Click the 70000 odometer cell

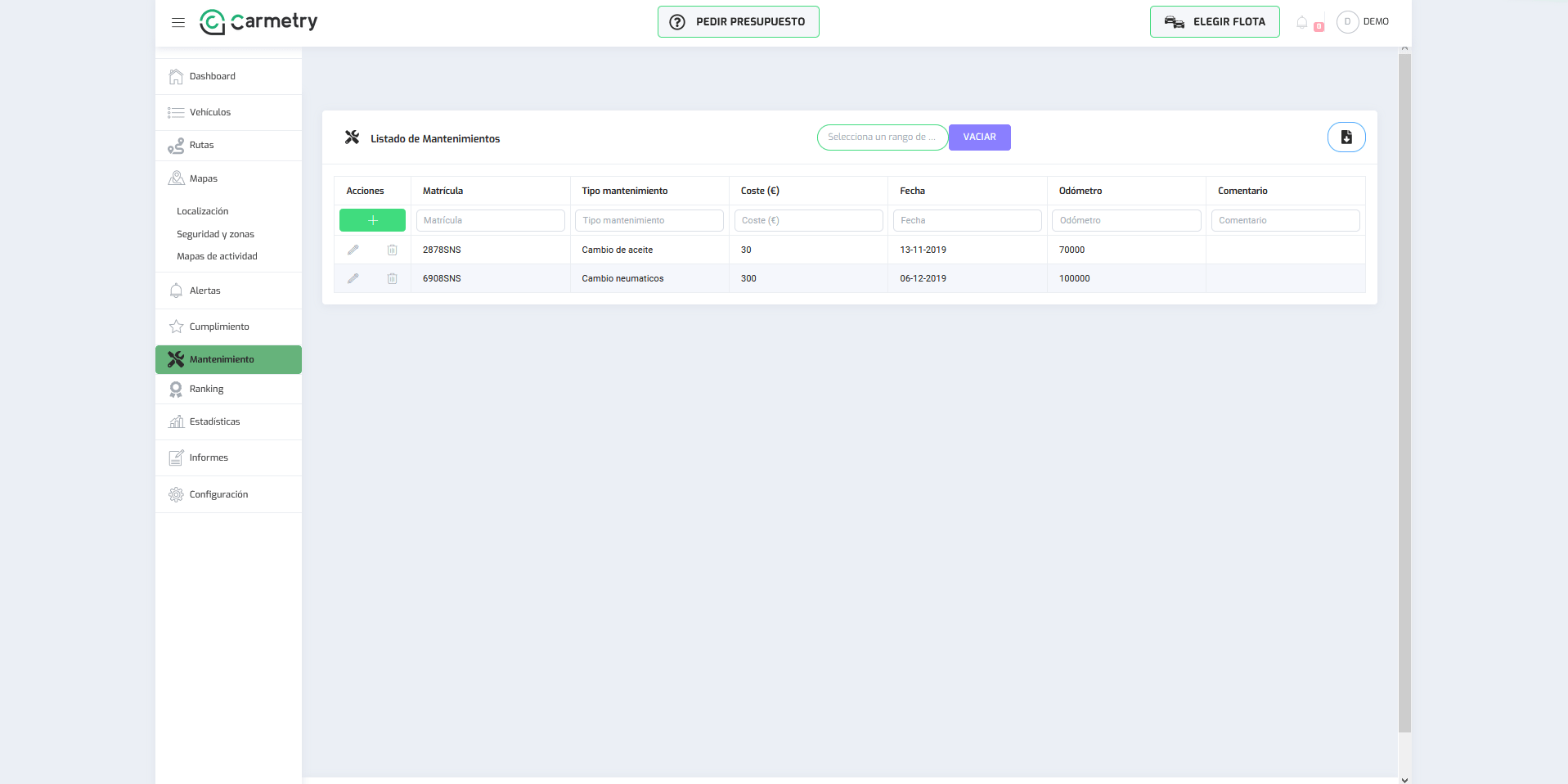click(x=1126, y=250)
